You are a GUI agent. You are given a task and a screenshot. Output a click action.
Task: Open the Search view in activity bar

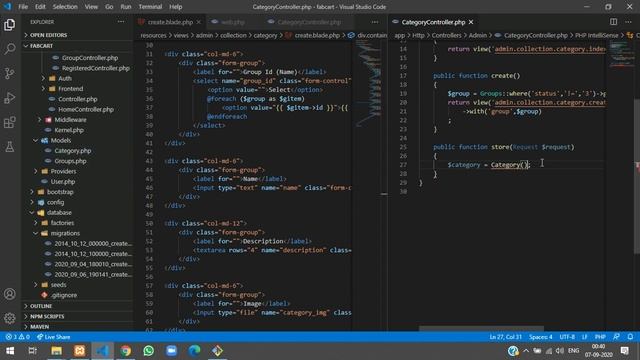pyautogui.click(x=9, y=49)
